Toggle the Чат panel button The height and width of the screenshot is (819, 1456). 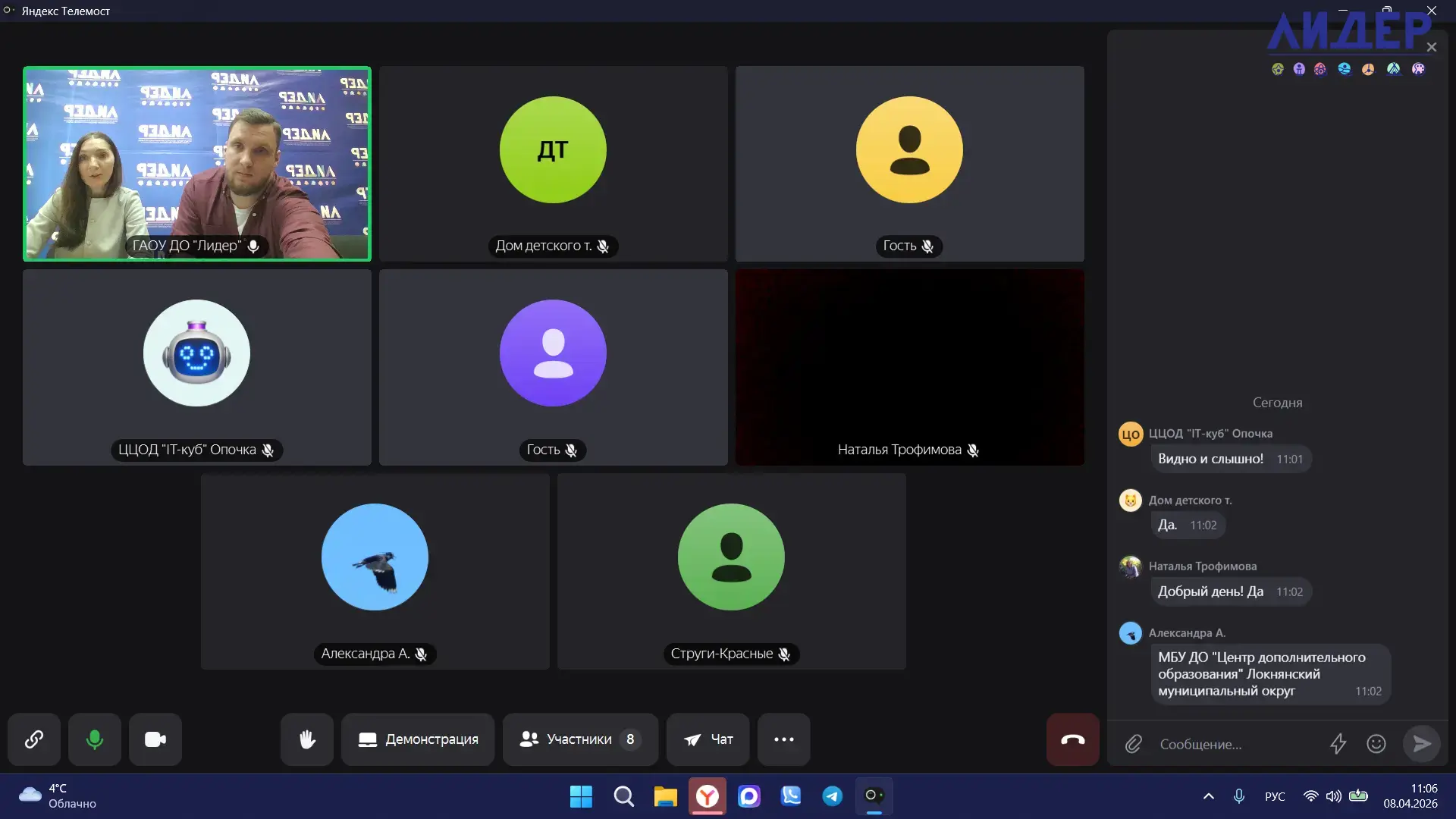708,739
